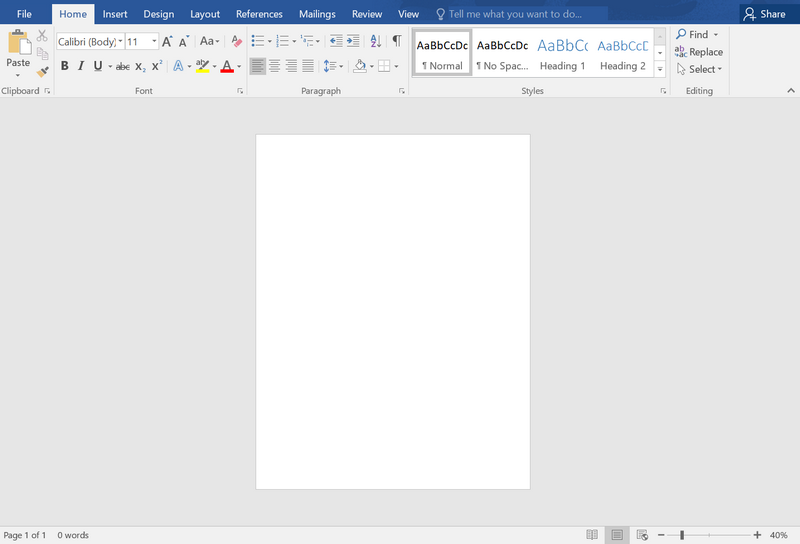Apply strikethrough formatting
Screen dimensions: 800x544
122,66
